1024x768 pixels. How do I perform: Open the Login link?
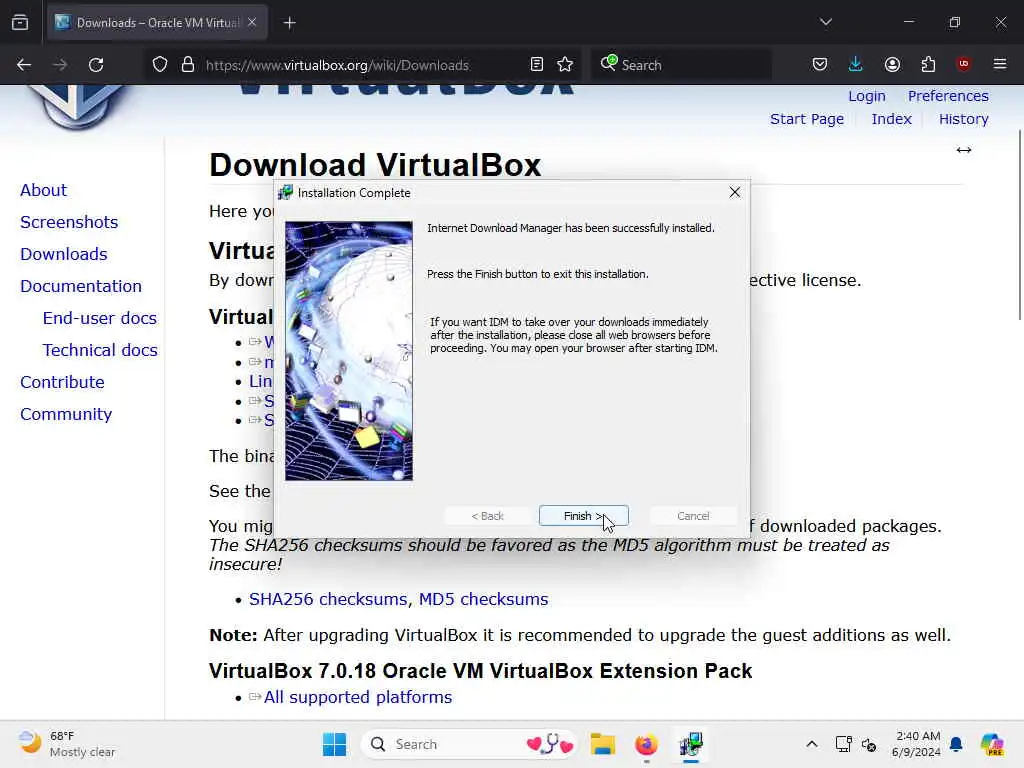pyautogui.click(x=867, y=96)
